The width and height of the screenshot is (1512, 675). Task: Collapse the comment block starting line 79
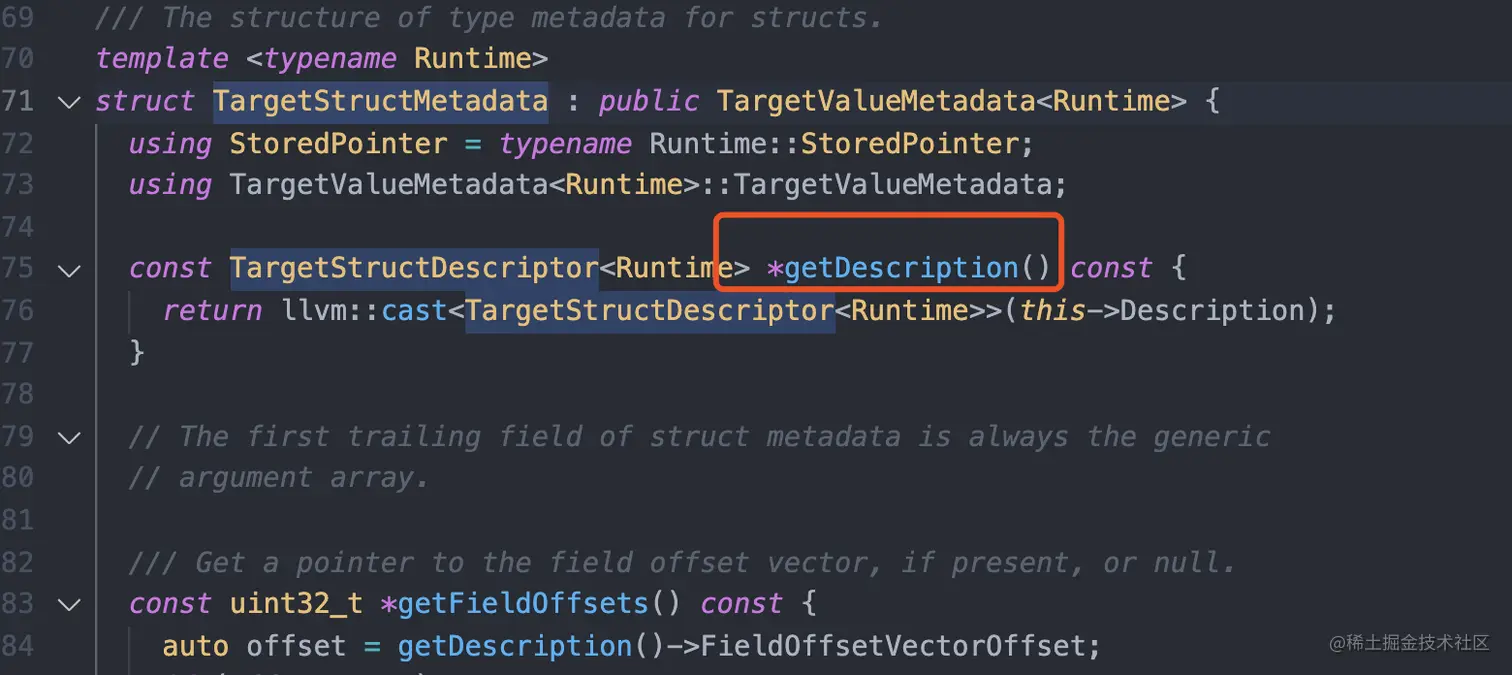[69, 437]
